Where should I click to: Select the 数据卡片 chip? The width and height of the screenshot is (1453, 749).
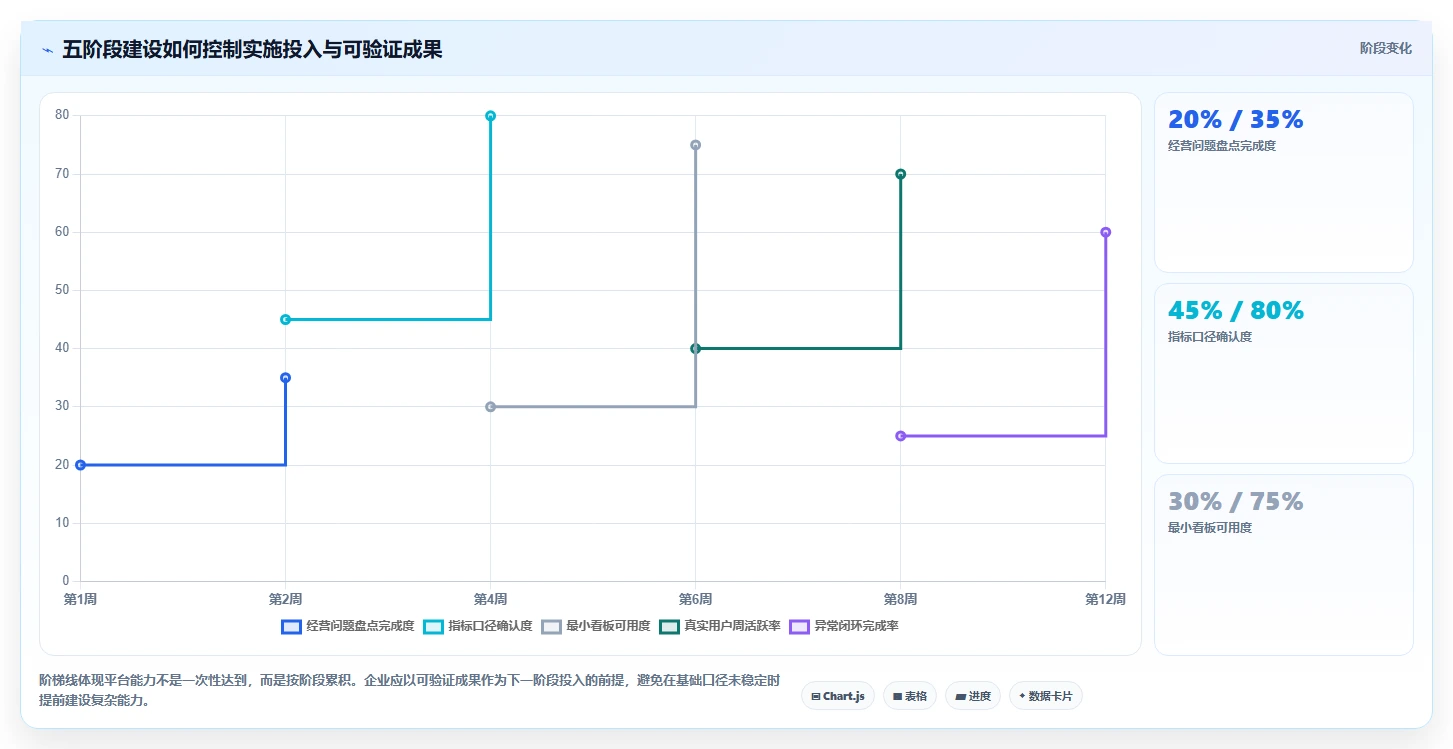point(1045,696)
